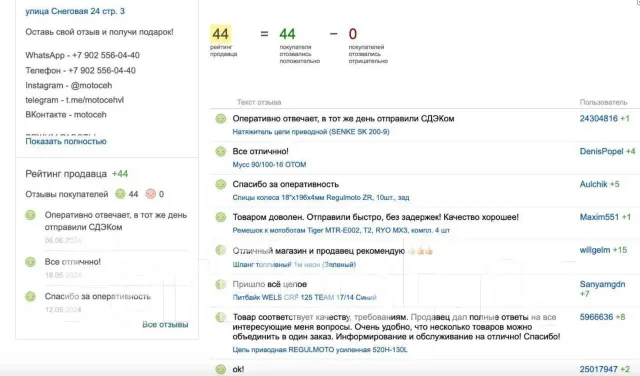
Task: Click the smiley icon beside sidebar review Оперативно отвечает
Action: [x=31, y=215]
